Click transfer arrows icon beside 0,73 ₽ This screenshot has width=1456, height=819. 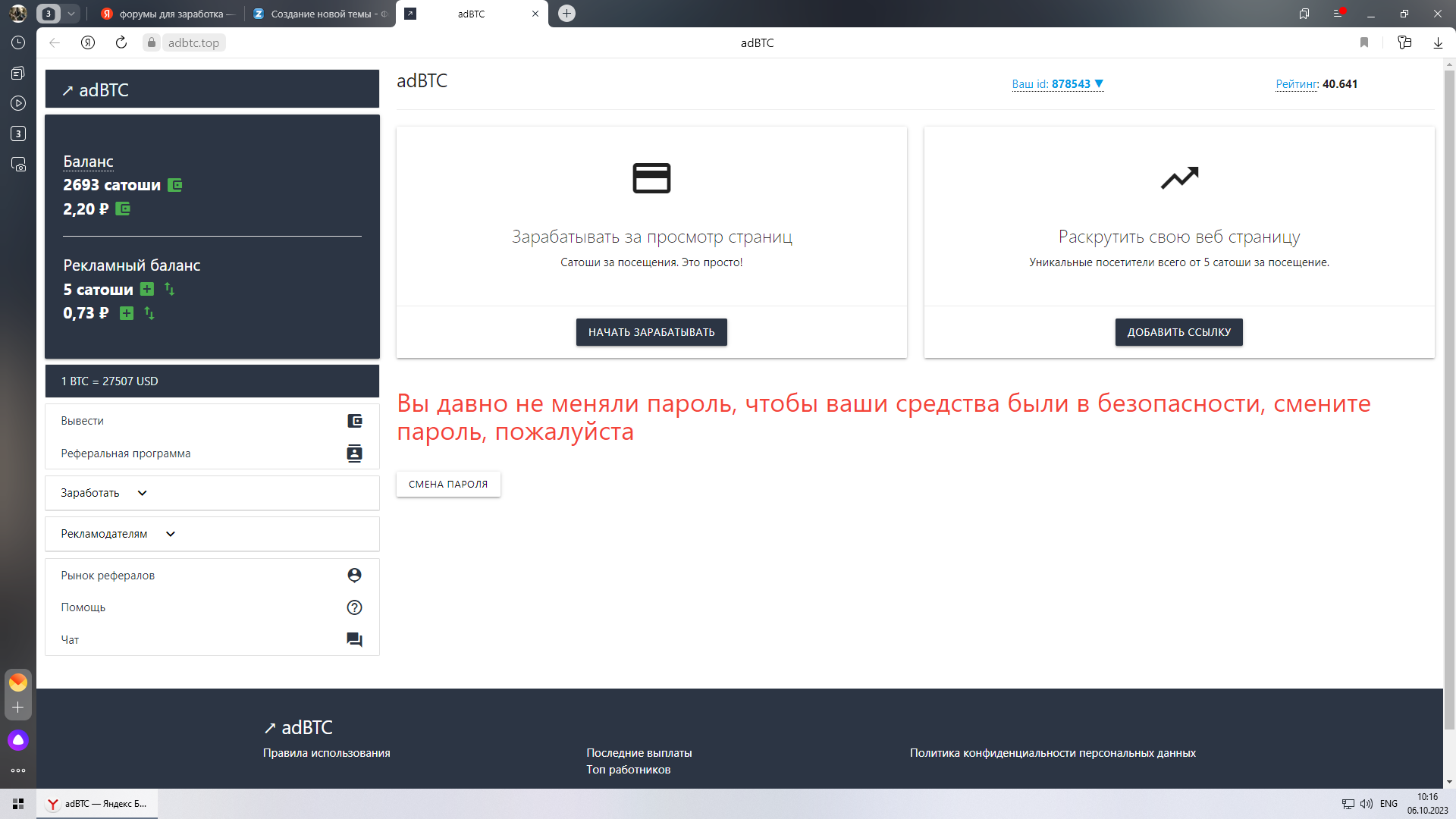click(x=149, y=313)
